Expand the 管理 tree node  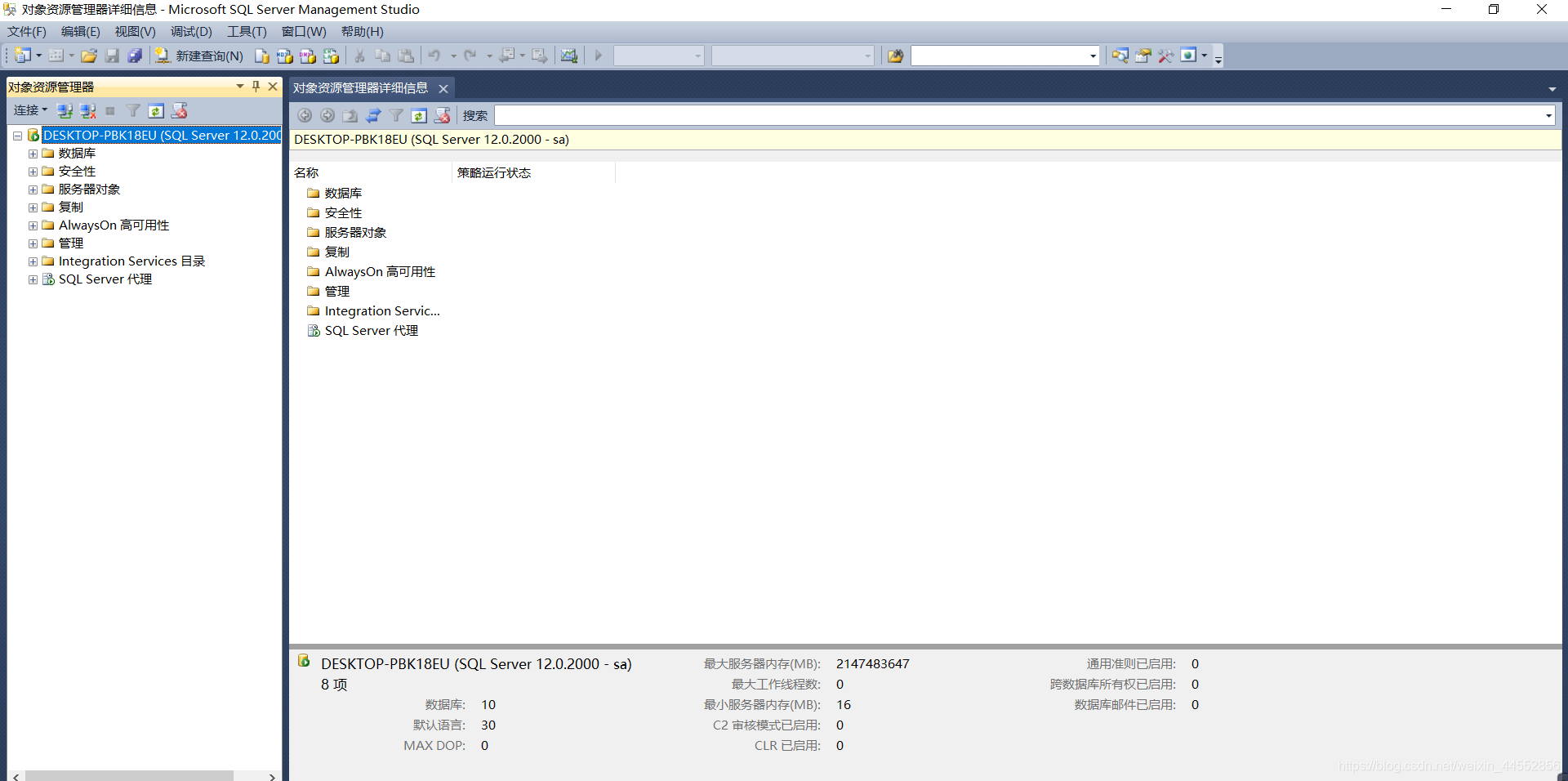tap(33, 243)
